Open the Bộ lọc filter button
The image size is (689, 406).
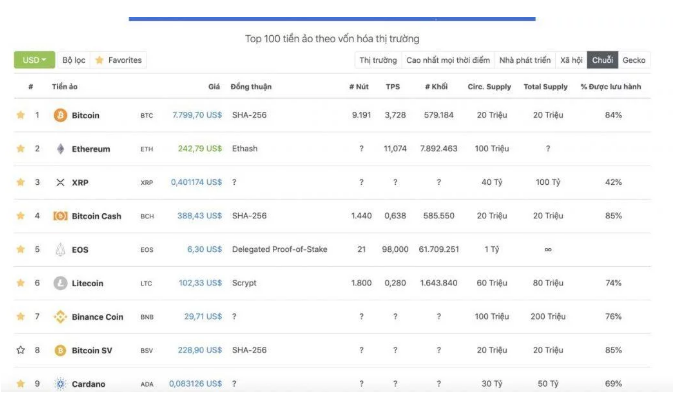coord(74,60)
